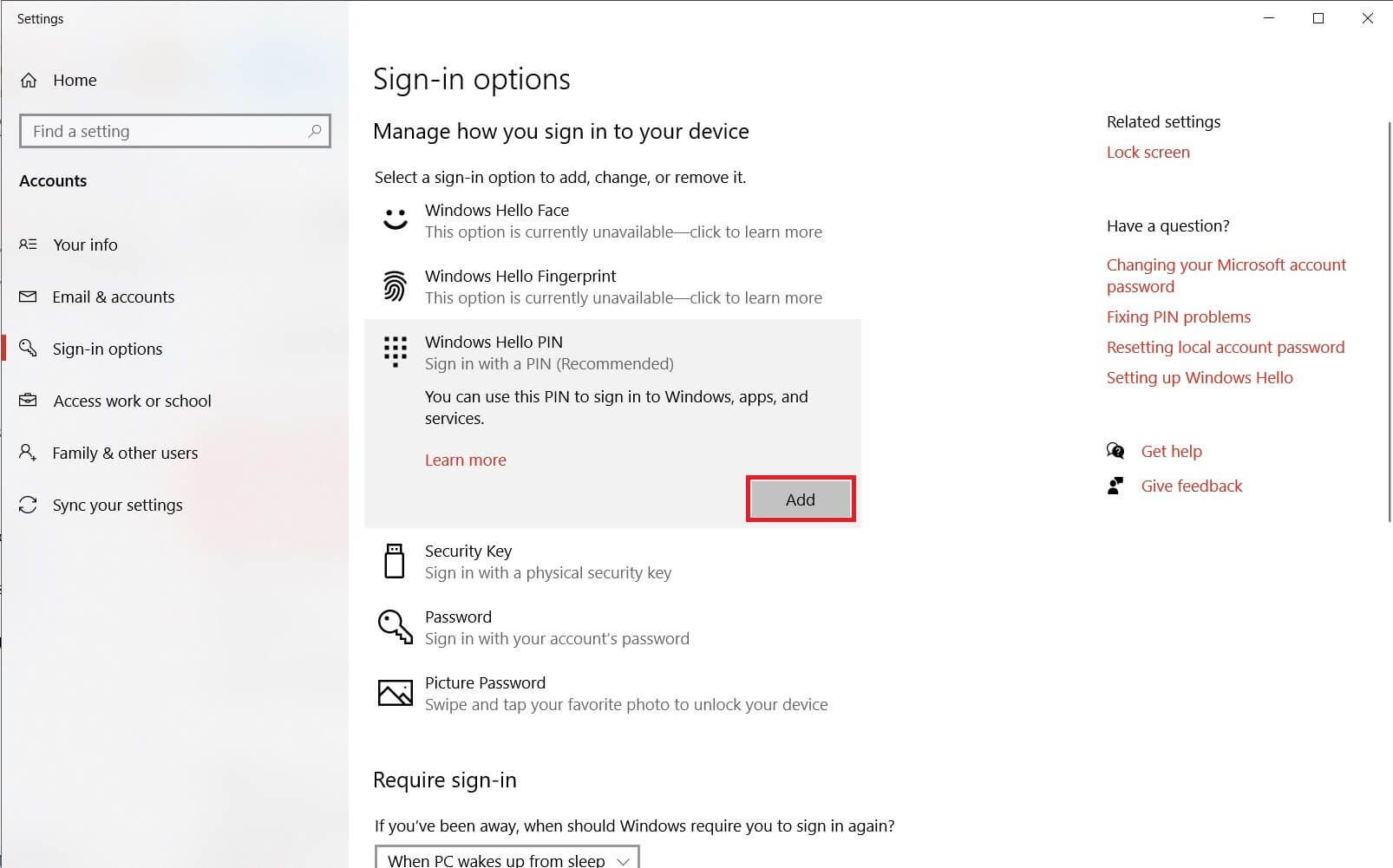Expand Windows Hello Fingerprint option
The image size is (1393, 868).
pyautogui.click(x=612, y=286)
